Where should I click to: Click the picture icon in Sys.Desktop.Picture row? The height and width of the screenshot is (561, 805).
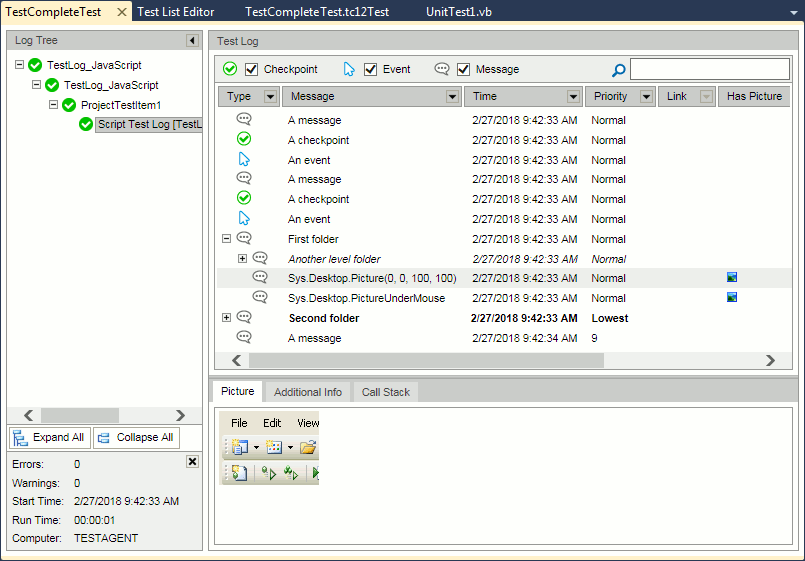732,278
